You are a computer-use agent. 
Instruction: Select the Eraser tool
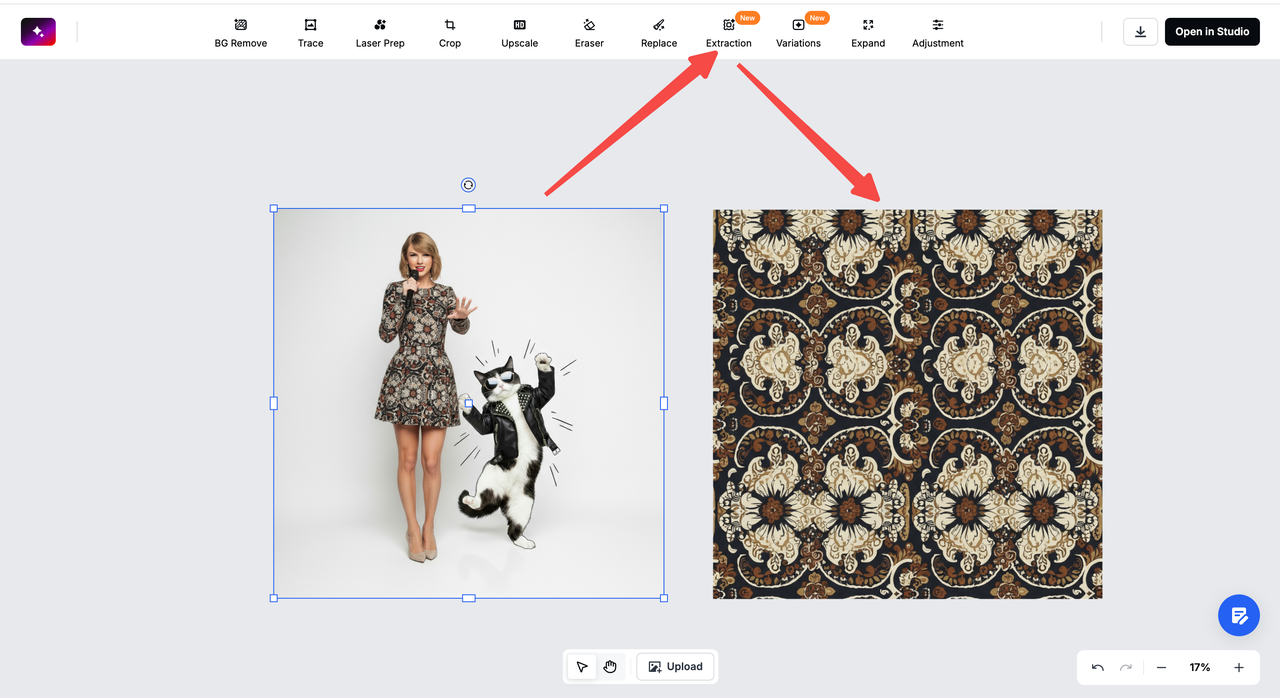(x=589, y=32)
